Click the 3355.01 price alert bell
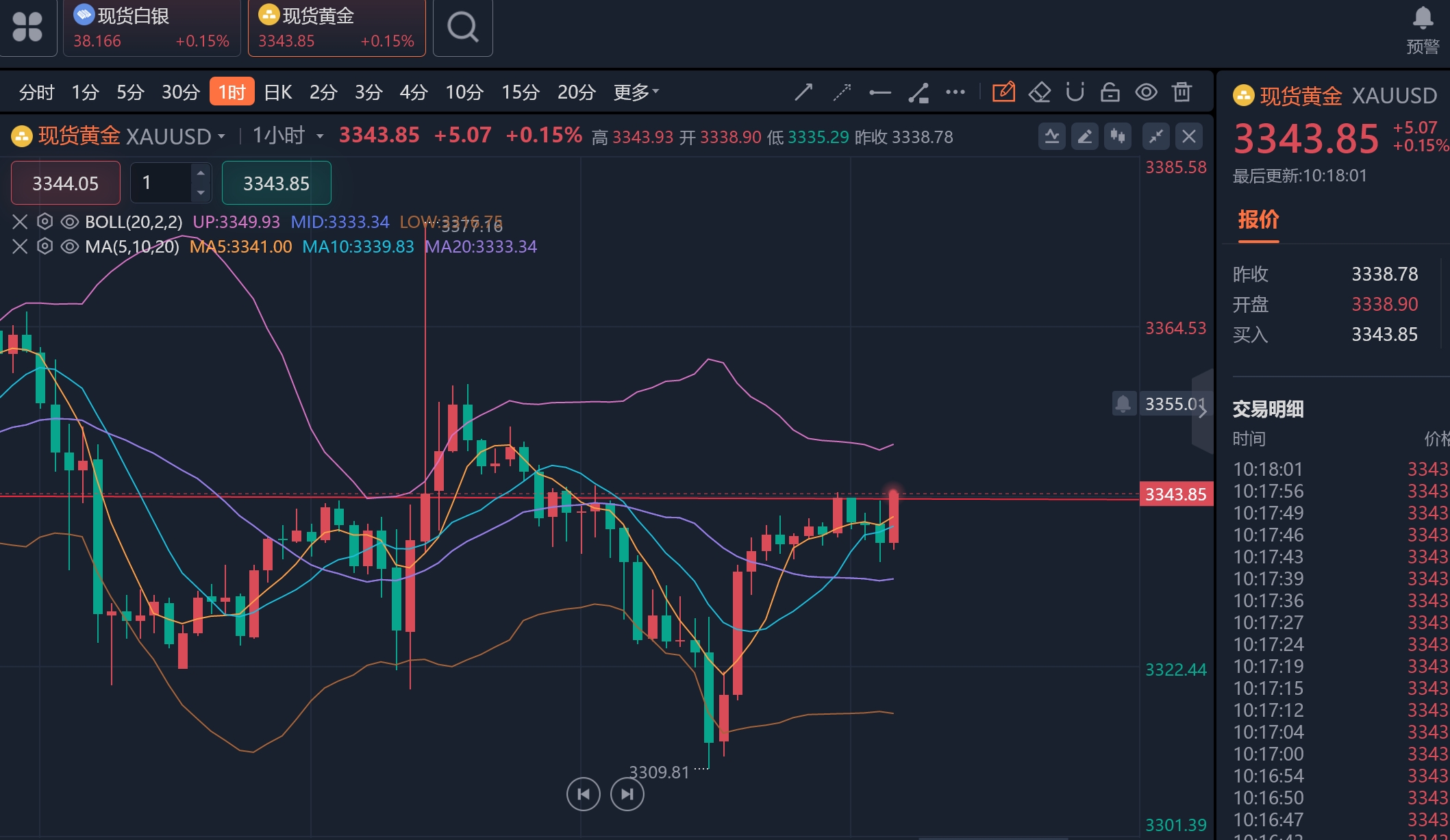This screenshot has width=1450, height=840. coord(1123,404)
